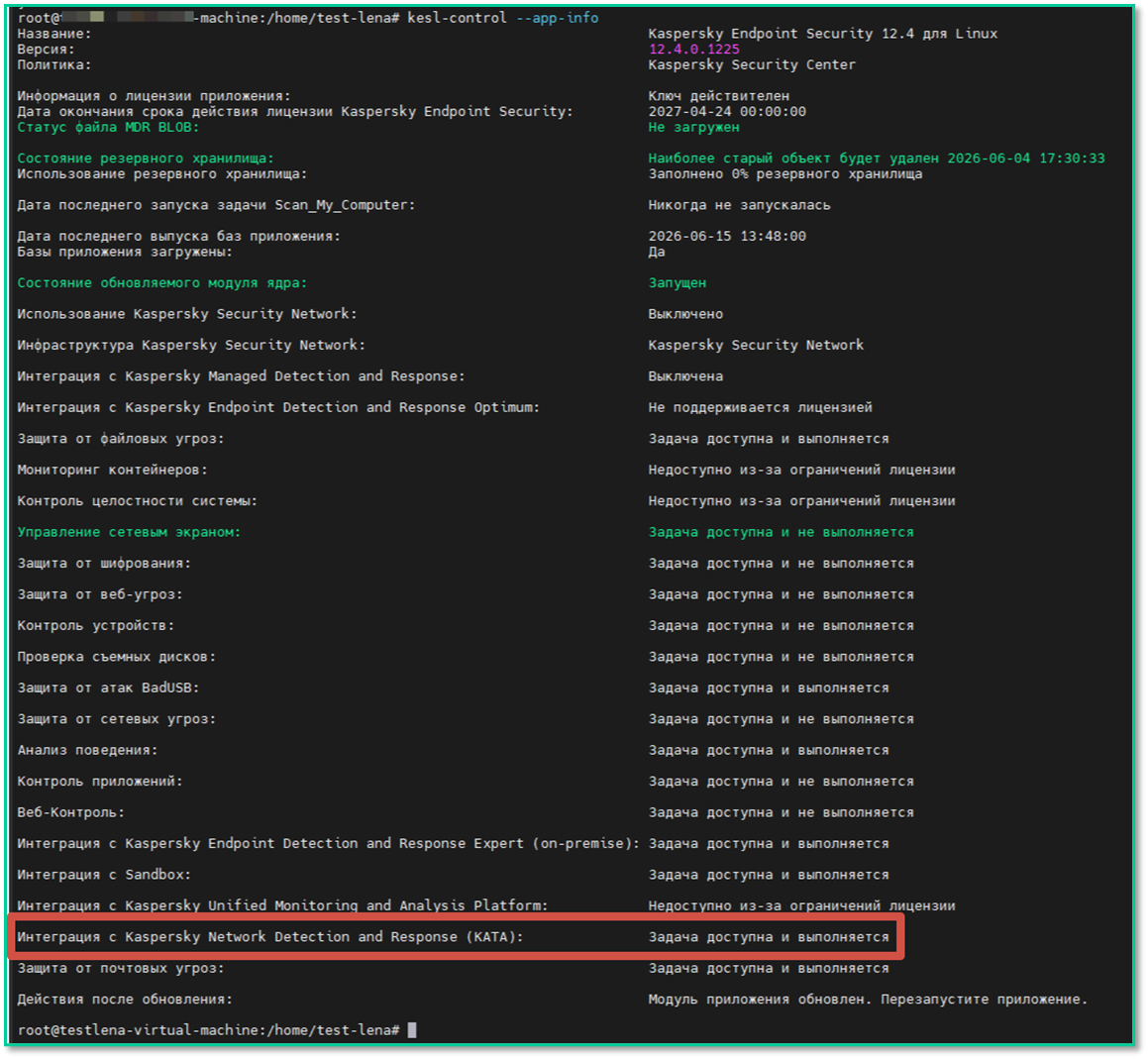The height and width of the screenshot is (1059, 1148).
Task: Click 'Защита от шифрования:' label
Action: pos(104,564)
